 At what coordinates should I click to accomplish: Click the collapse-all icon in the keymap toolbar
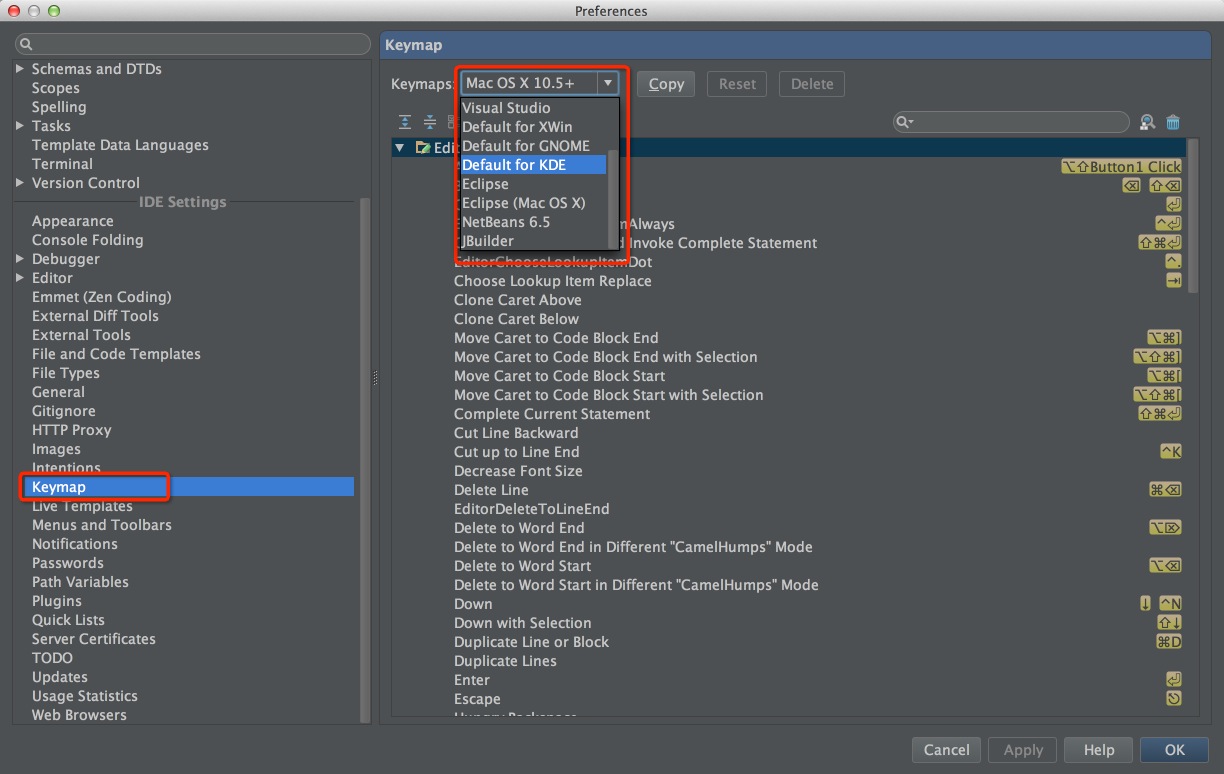[431, 121]
